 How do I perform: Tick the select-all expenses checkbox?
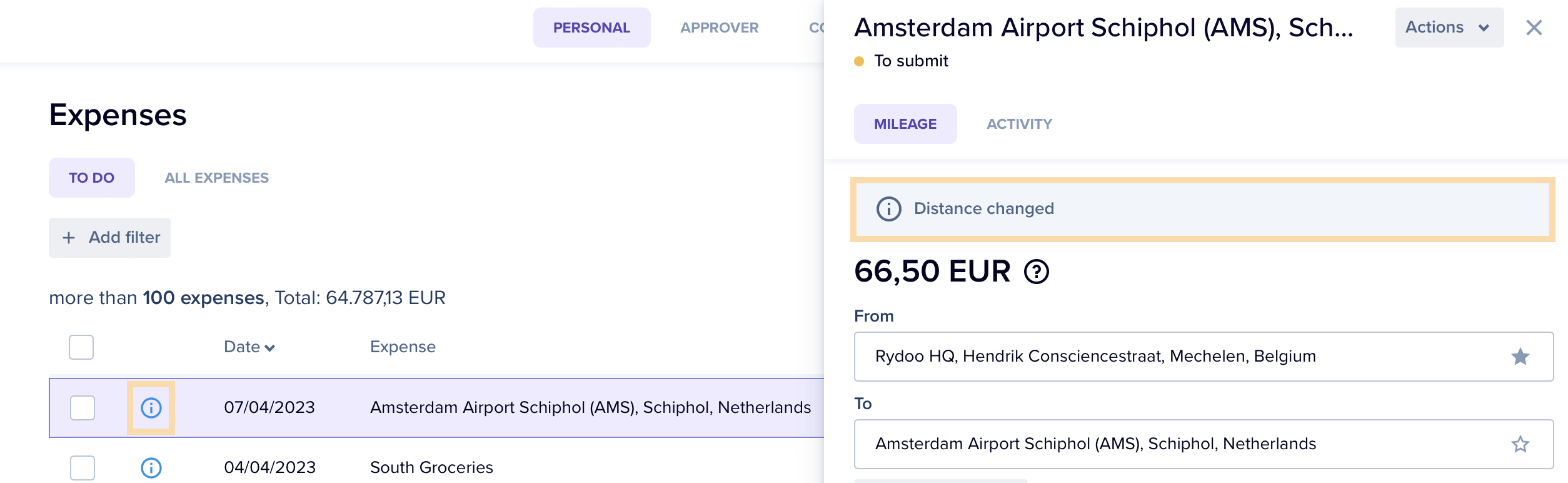(81, 347)
